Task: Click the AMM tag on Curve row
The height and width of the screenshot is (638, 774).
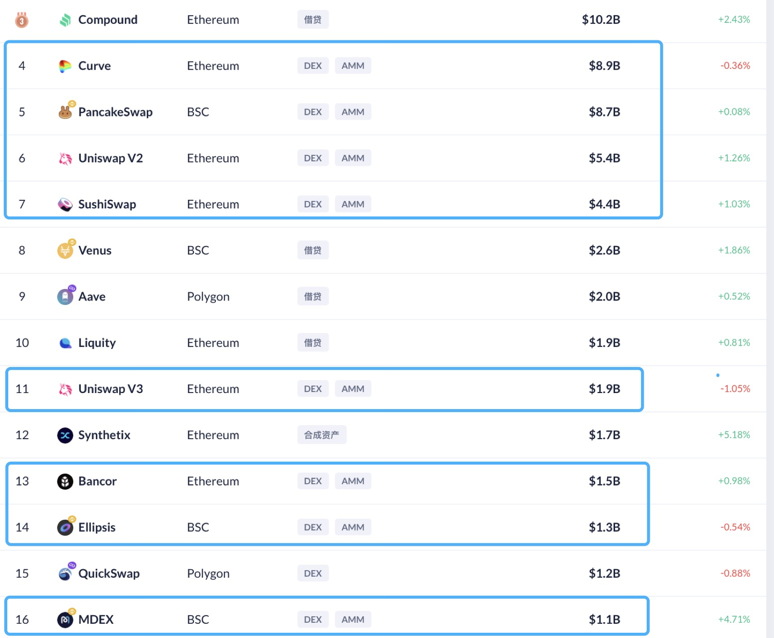Action: (x=353, y=66)
